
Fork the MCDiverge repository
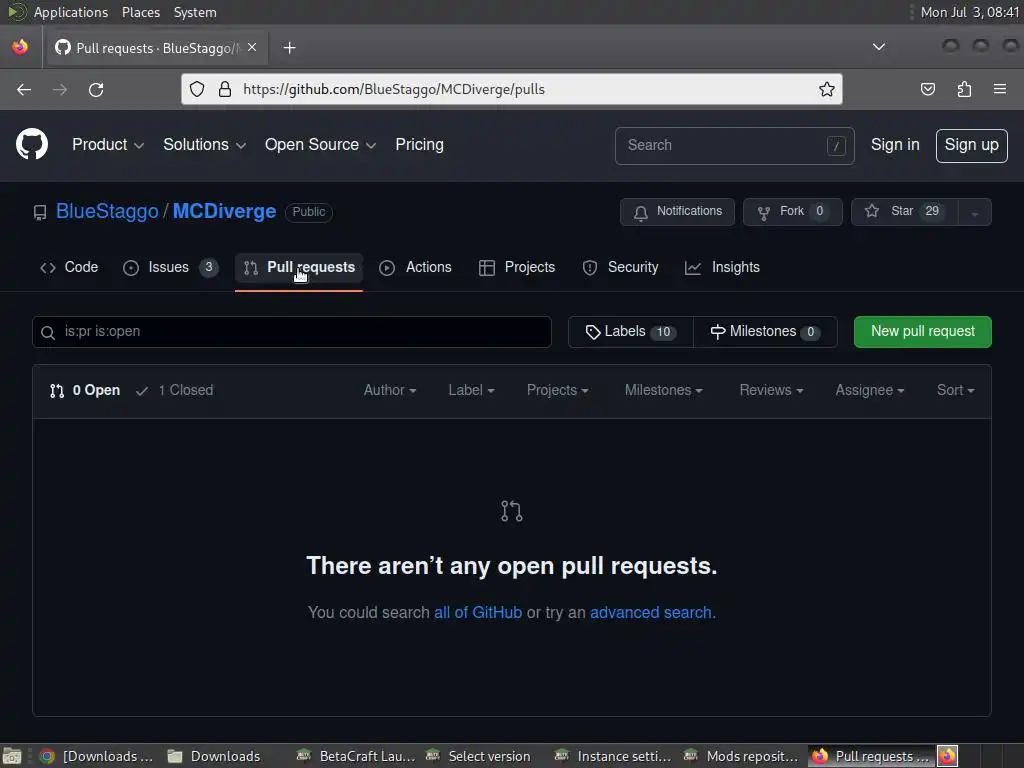pyautogui.click(x=792, y=212)
